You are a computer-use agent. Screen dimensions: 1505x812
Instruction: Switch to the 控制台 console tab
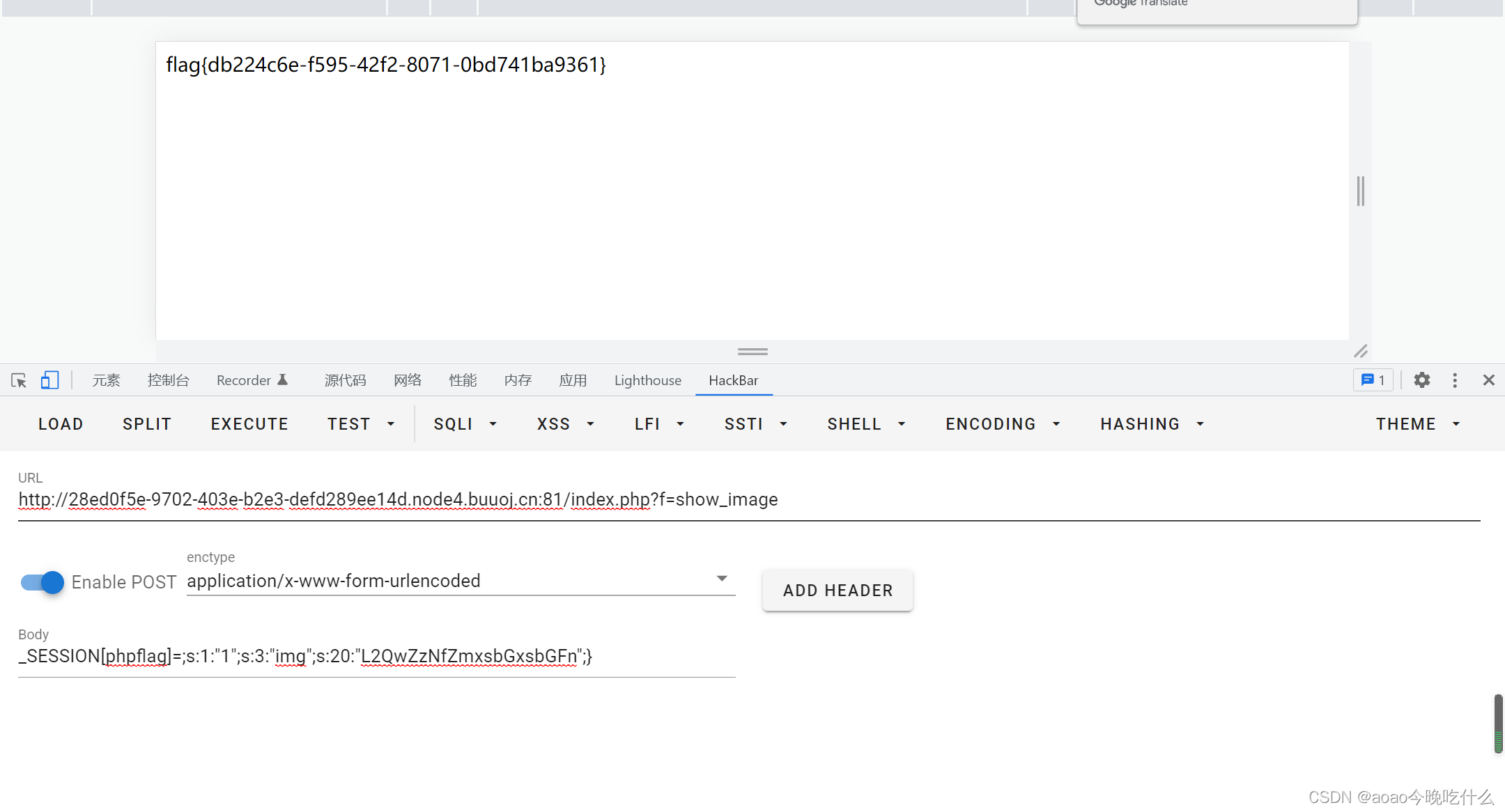click(168, 380)
